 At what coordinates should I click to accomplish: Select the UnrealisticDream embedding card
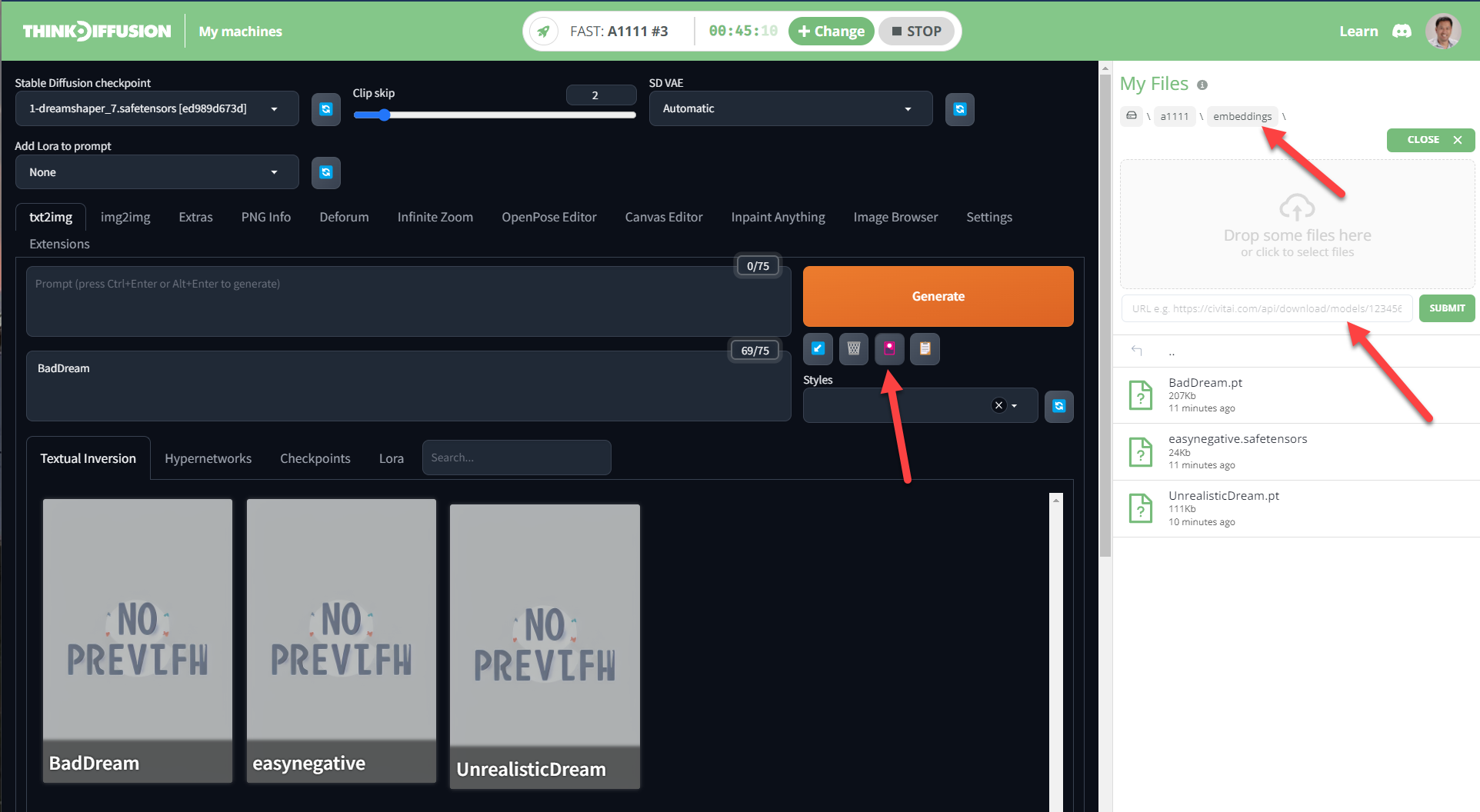545,647
